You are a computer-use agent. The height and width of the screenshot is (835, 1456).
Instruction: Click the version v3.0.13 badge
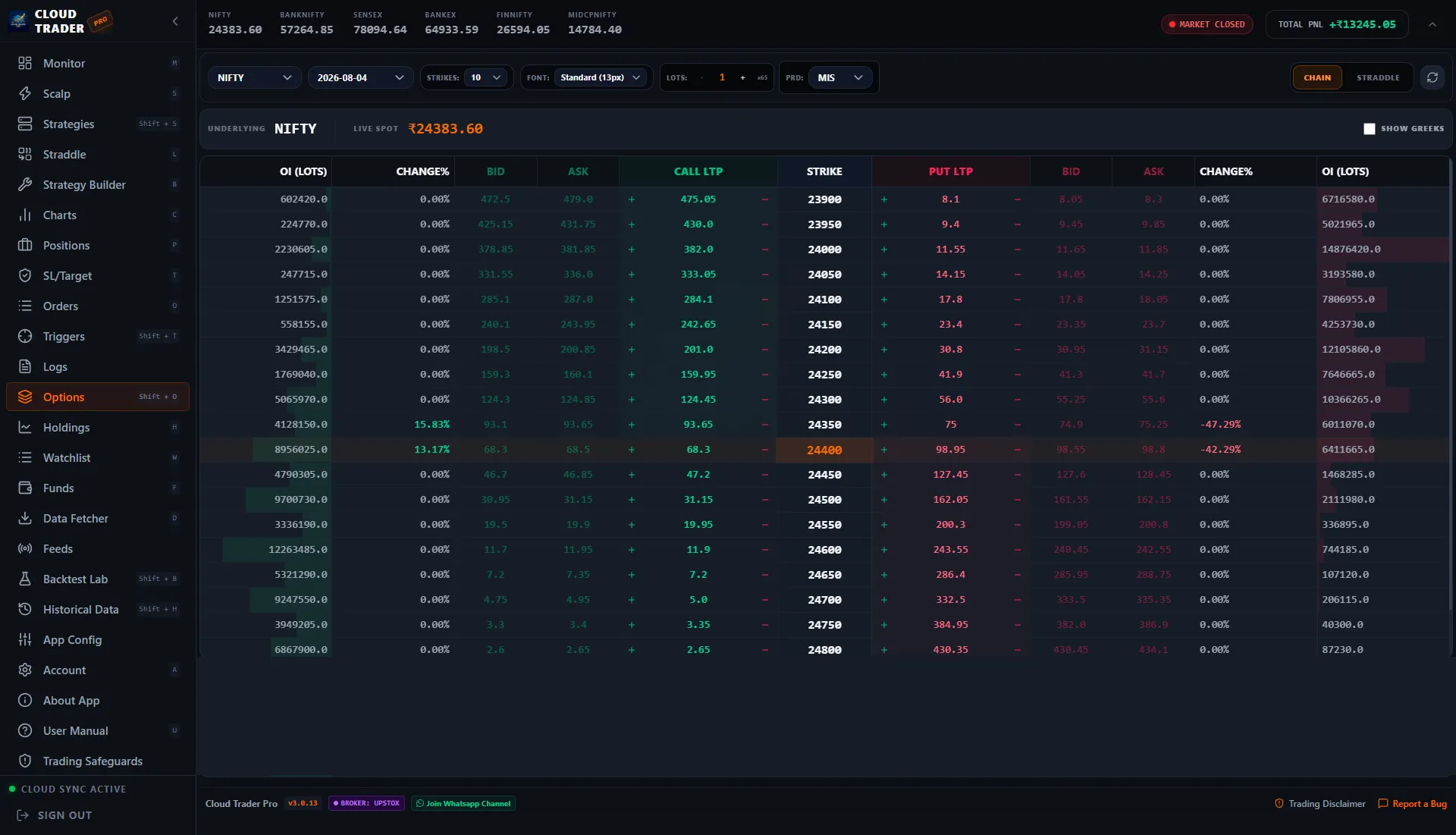pos(303,803)
